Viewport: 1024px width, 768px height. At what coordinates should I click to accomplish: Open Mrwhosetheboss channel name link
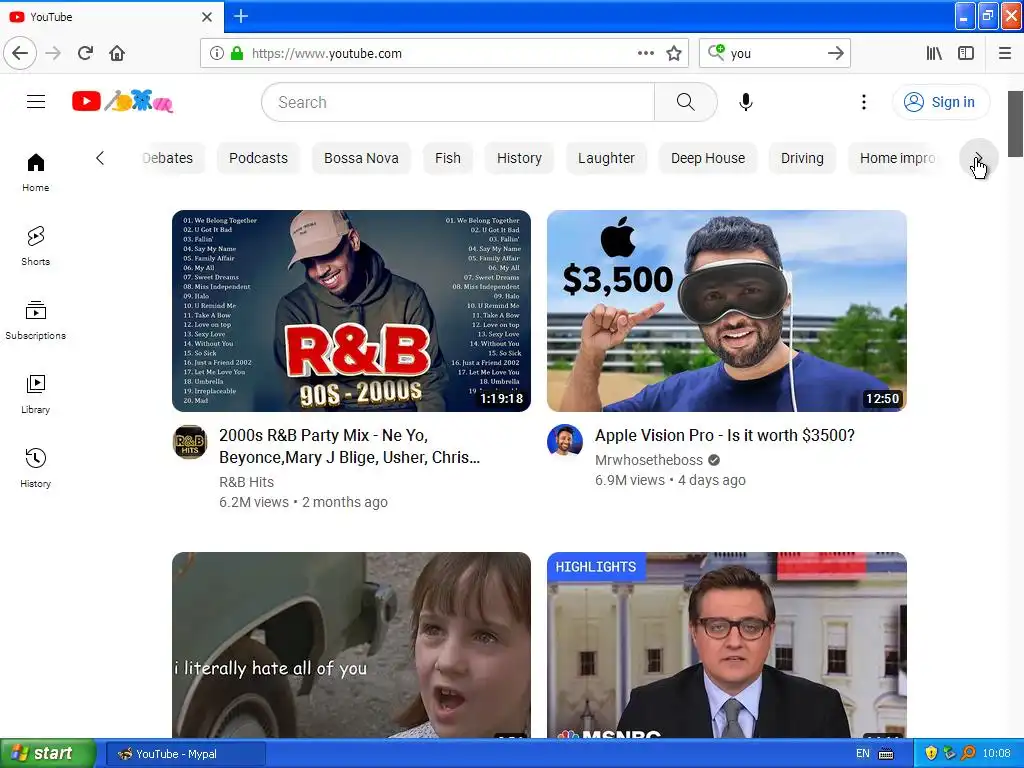coord(648,460)
